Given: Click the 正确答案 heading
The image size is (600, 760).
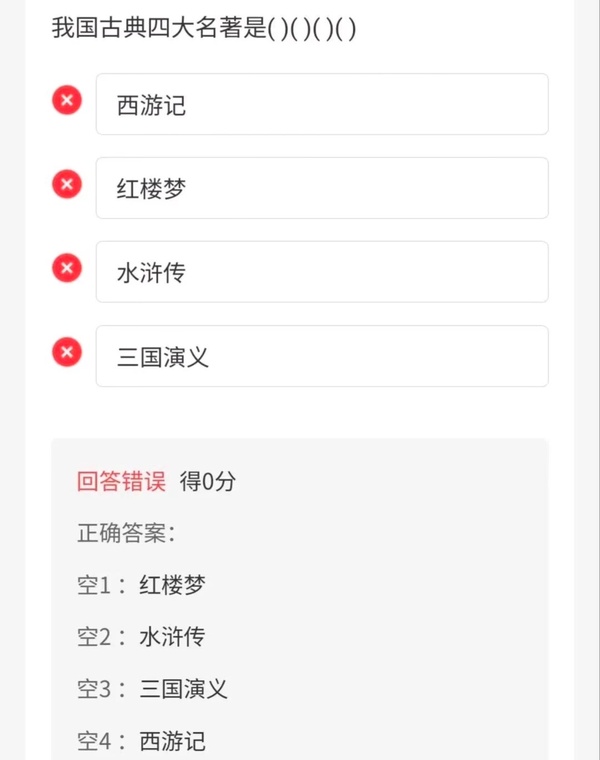Looking at the screenshot, I should 126,533.
